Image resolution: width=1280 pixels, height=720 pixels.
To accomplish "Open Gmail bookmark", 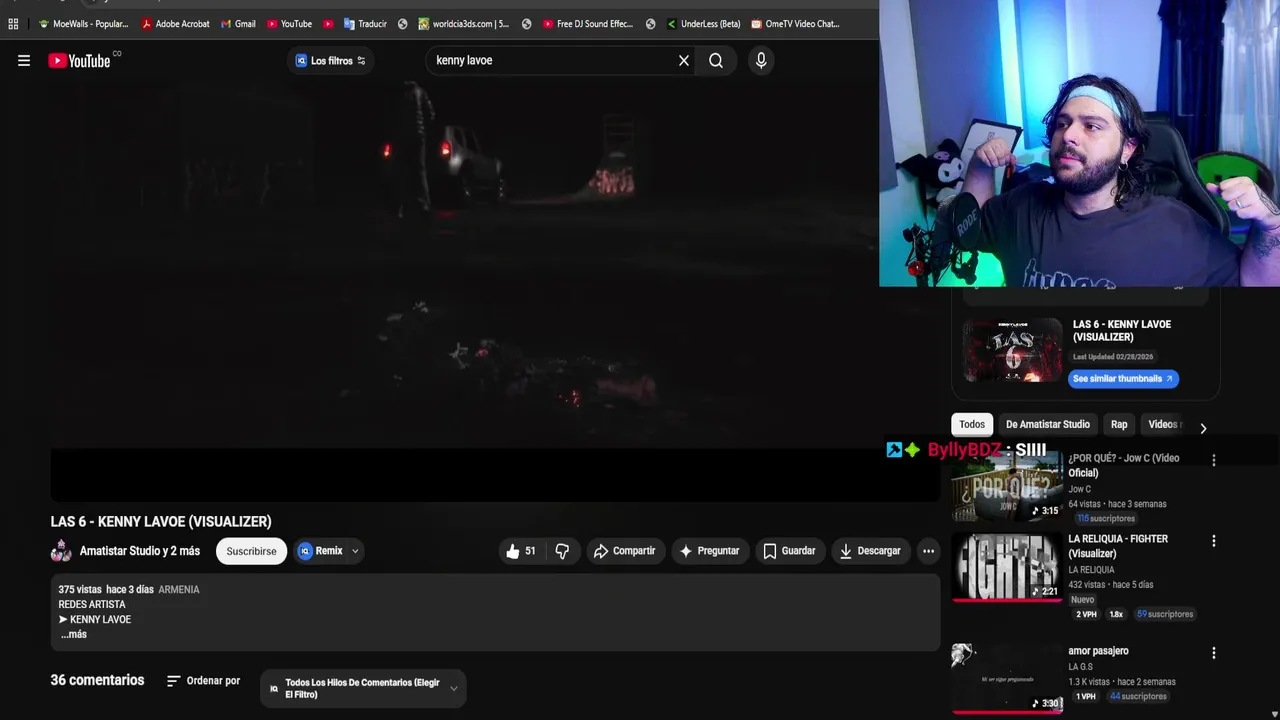I will 238,24.
